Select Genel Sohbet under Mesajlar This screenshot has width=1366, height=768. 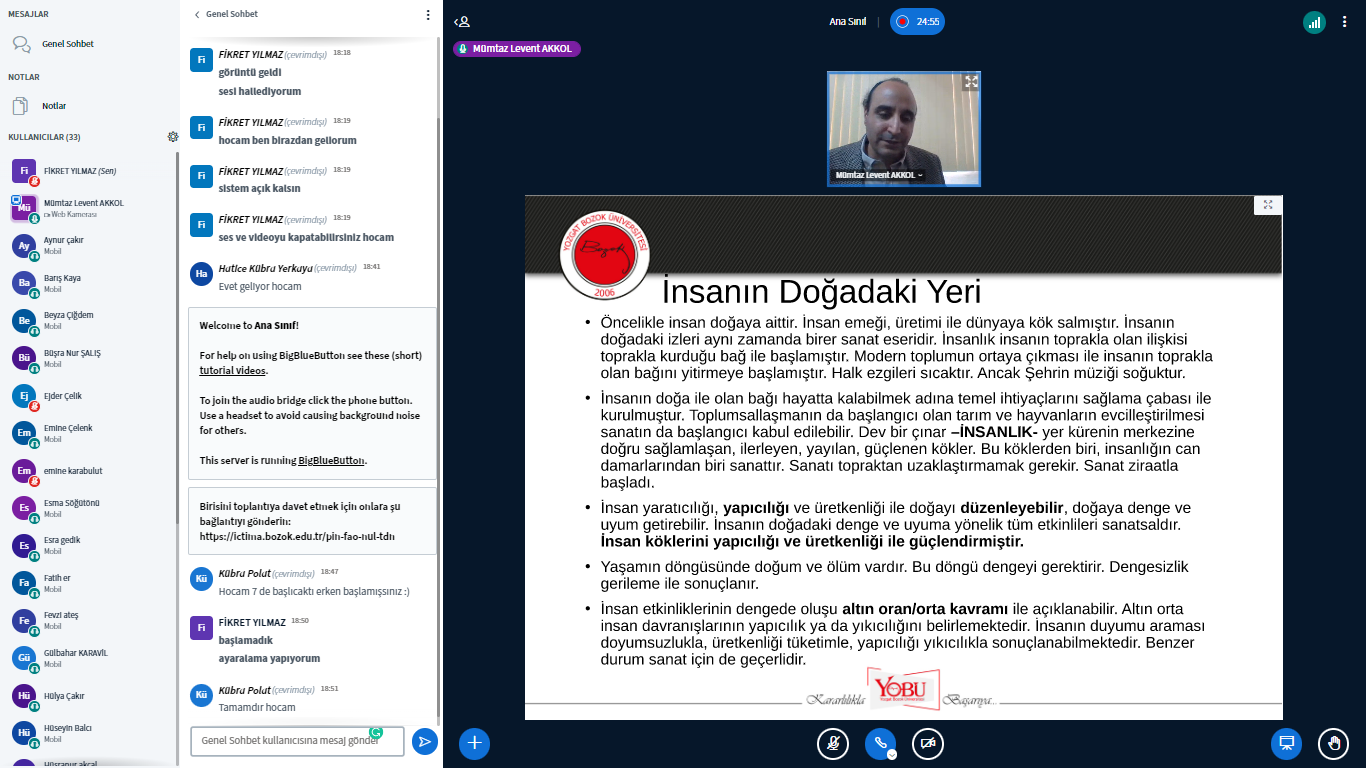tap(67, 44)
